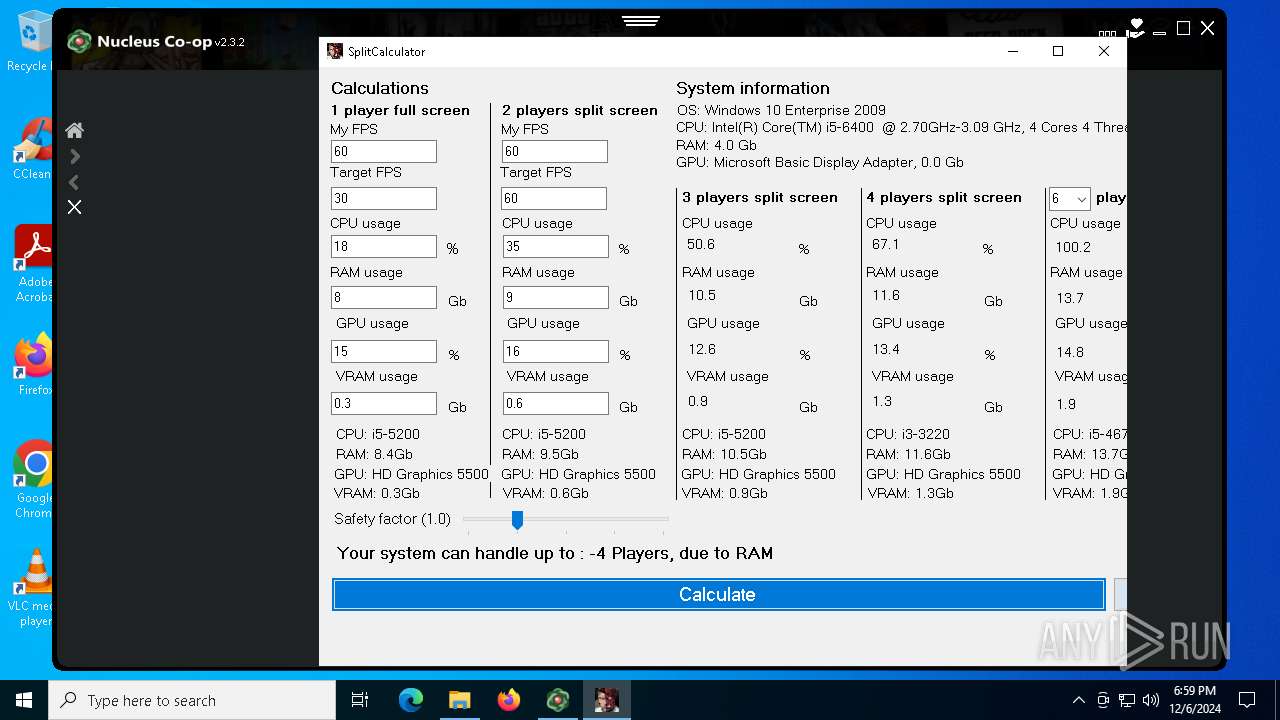Maximize the Nucleus Co-op window

click(1183, 28)
